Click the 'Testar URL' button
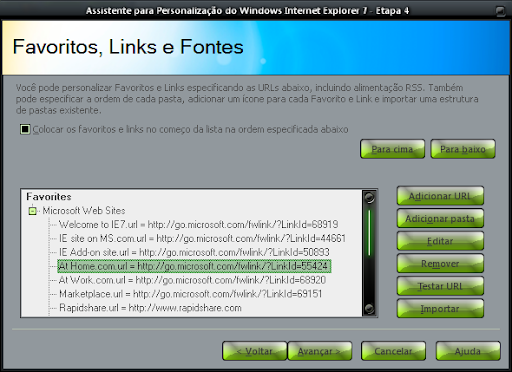 click(x=440, y=286)
